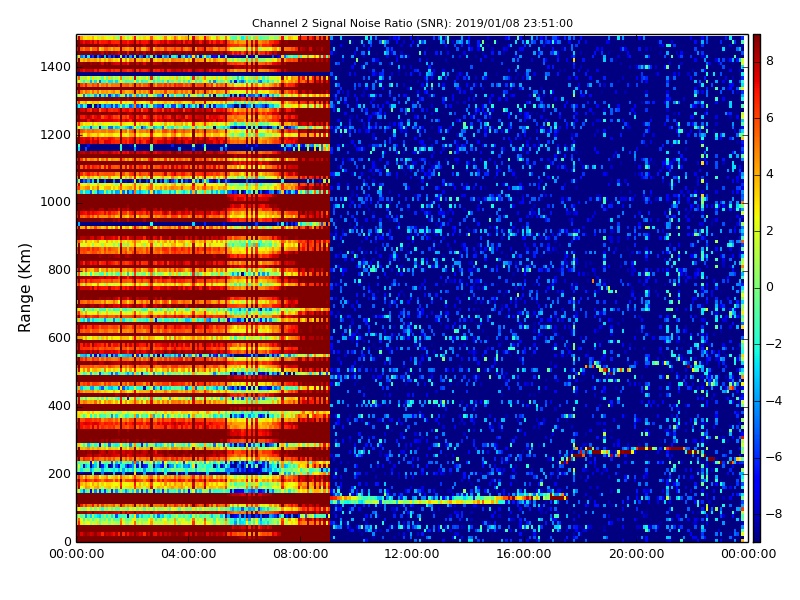
Task: Click the 20:00:00 time axis label
Action: pos(636,554)
